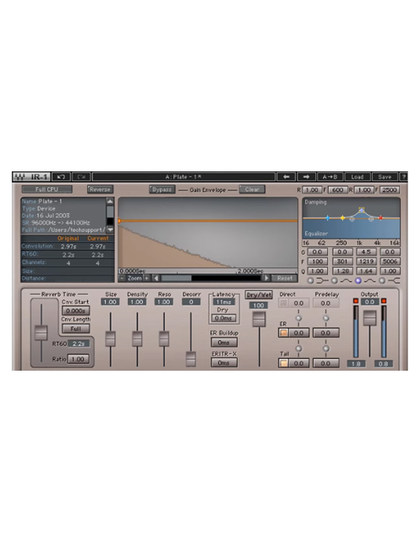This screenshot has width=420, height=560.
Task: Click the Size fader handle
Action: [110, 339]
